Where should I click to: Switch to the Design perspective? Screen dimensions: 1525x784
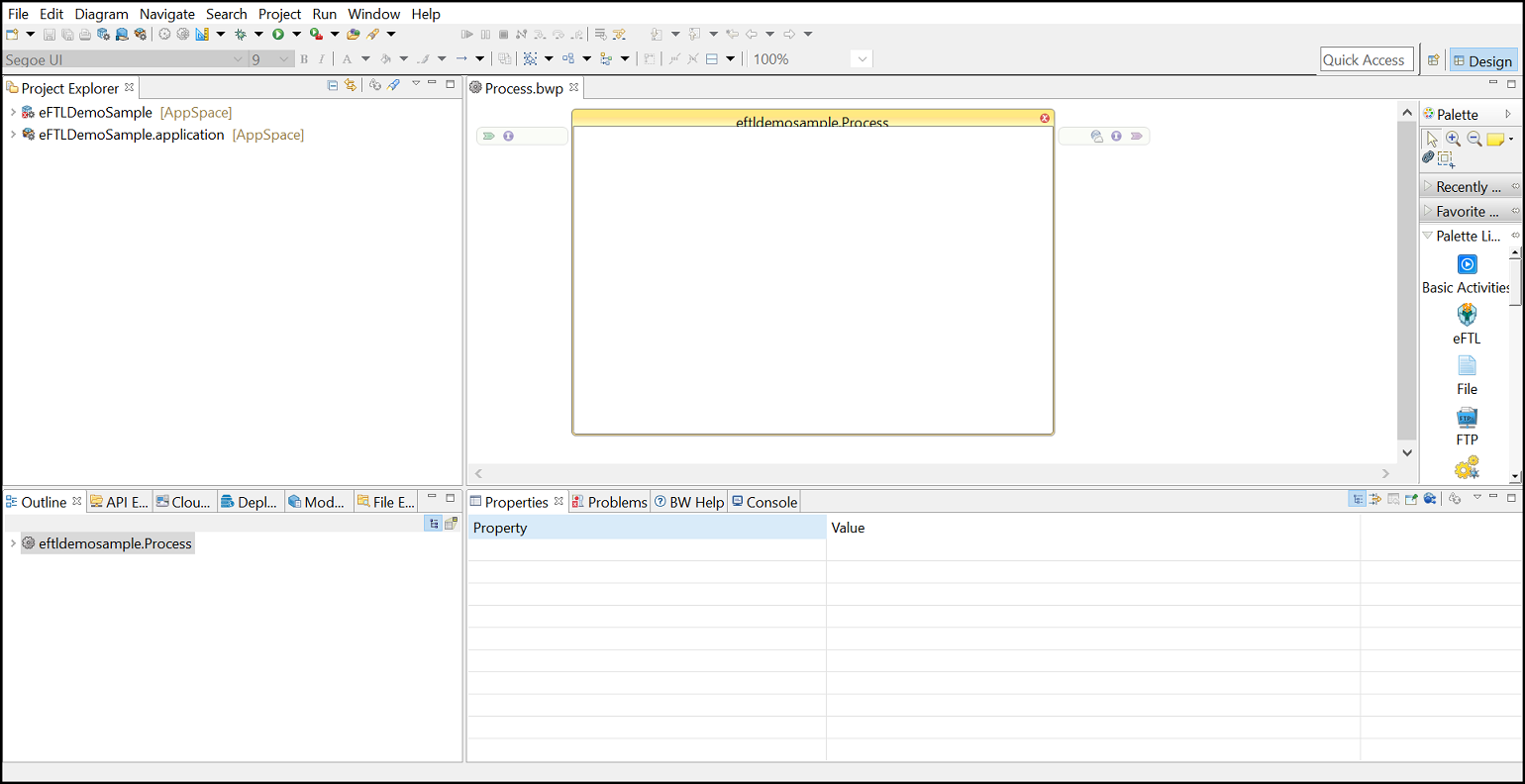[x=1482, y=60]
